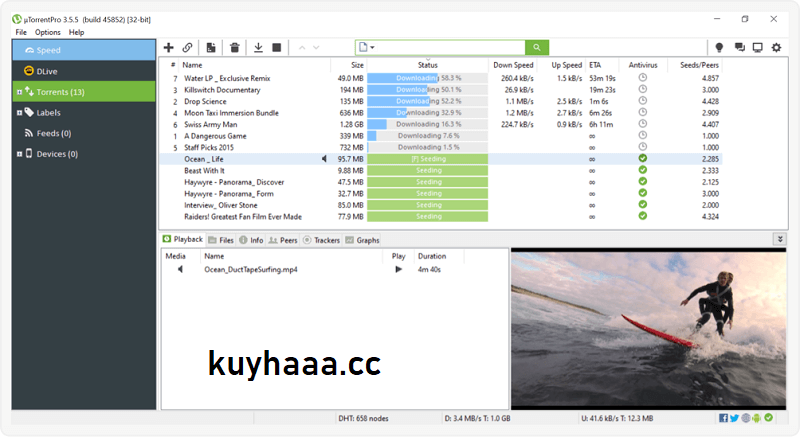Click speaker icon beside Ocean _ Life row
The width and height of the screenshot is (800, 437).
(x=324, y=159)
